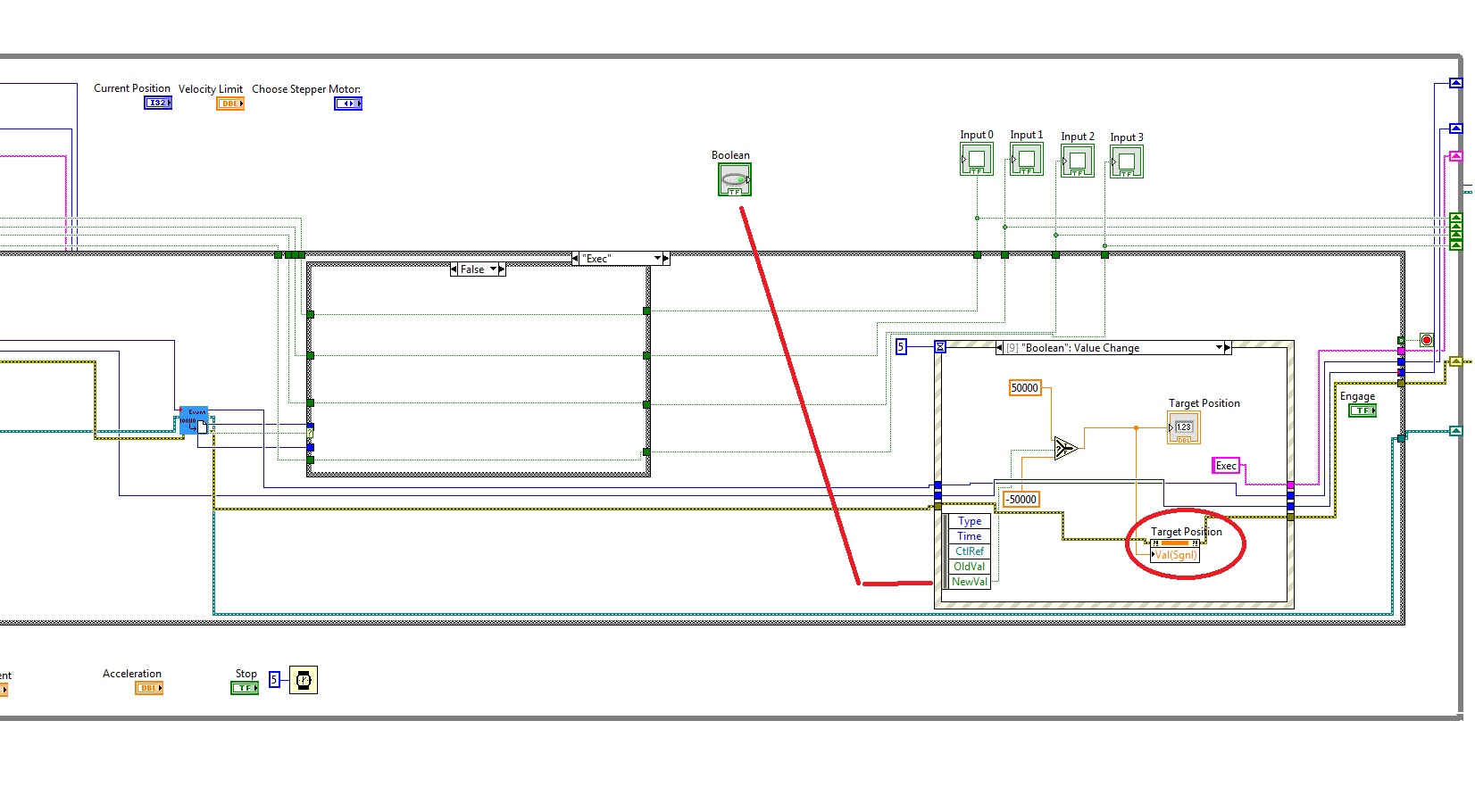Click the -50000 numeric constant
1475x812 pixels.
coord(1021,500)
